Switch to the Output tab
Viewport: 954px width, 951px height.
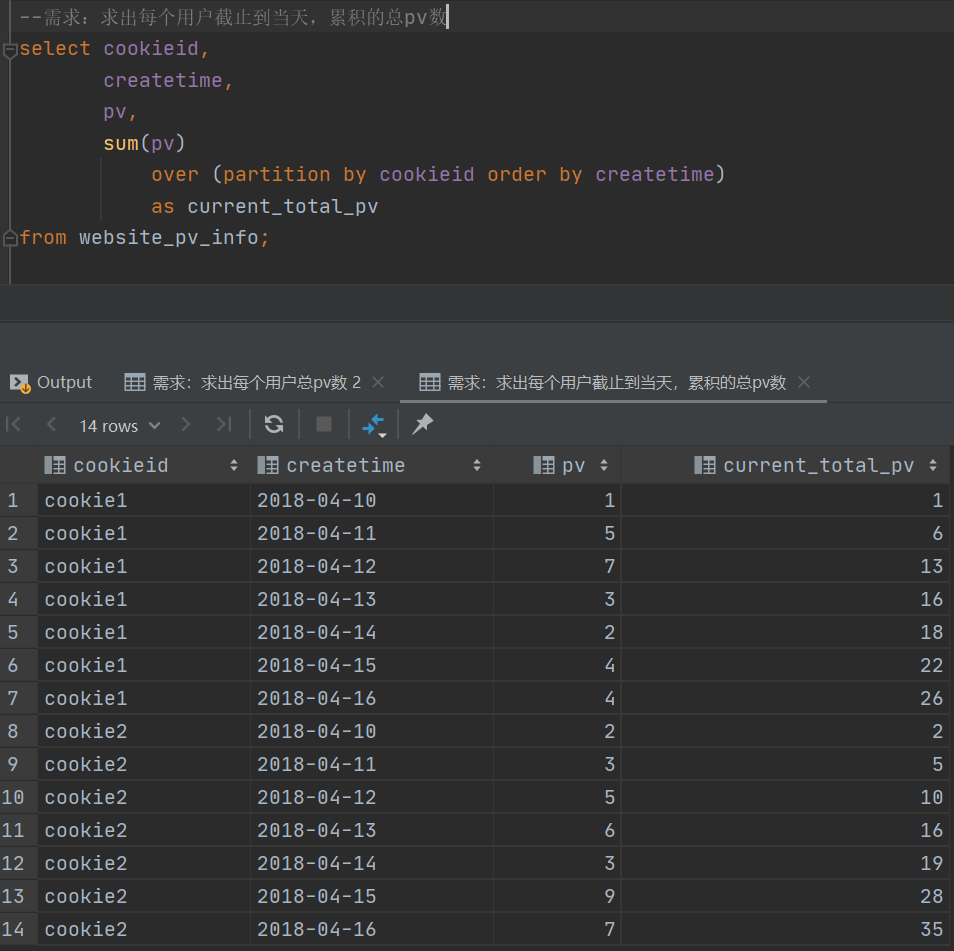click(51, 383)
